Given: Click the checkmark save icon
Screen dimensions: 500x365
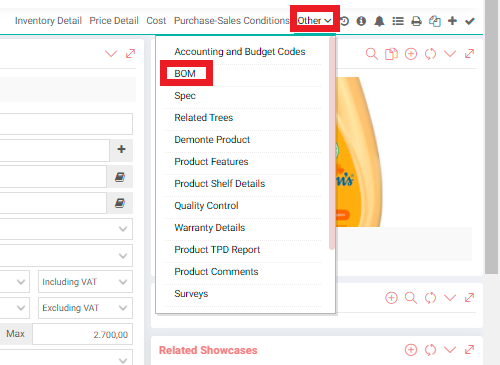Looking at the screenshot, I should click(x=470, y=21).
